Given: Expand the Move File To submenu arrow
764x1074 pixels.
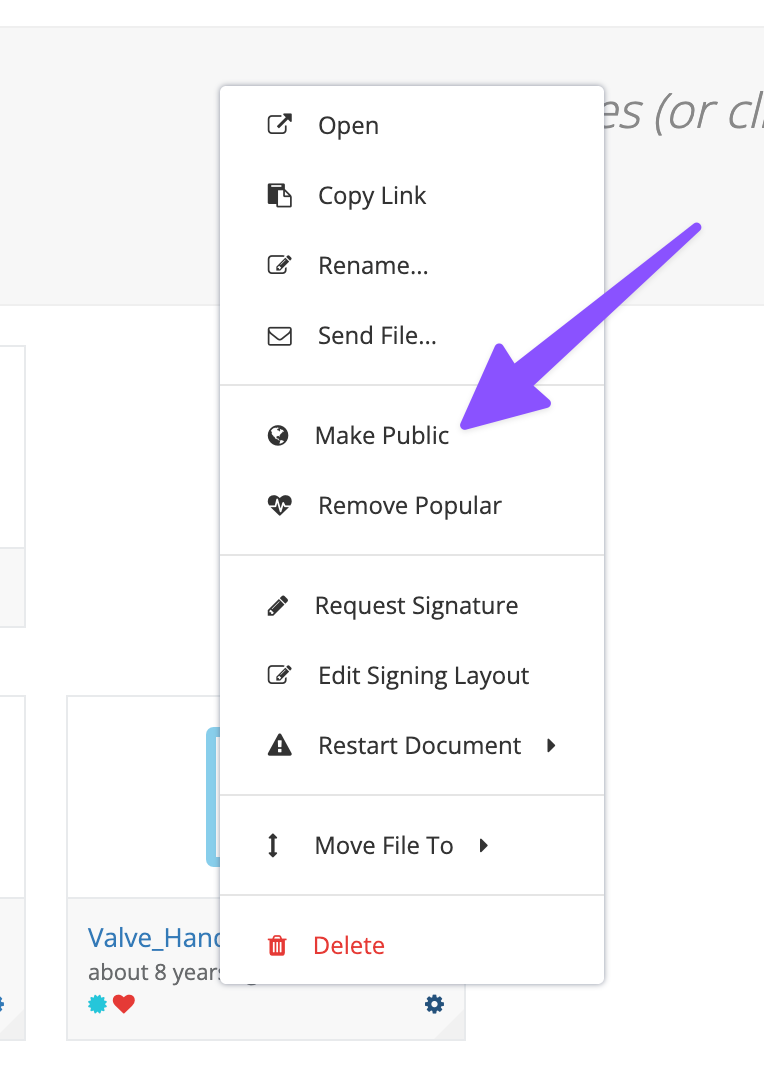Looking at the screenshot, I should click(x=484, y=846).
